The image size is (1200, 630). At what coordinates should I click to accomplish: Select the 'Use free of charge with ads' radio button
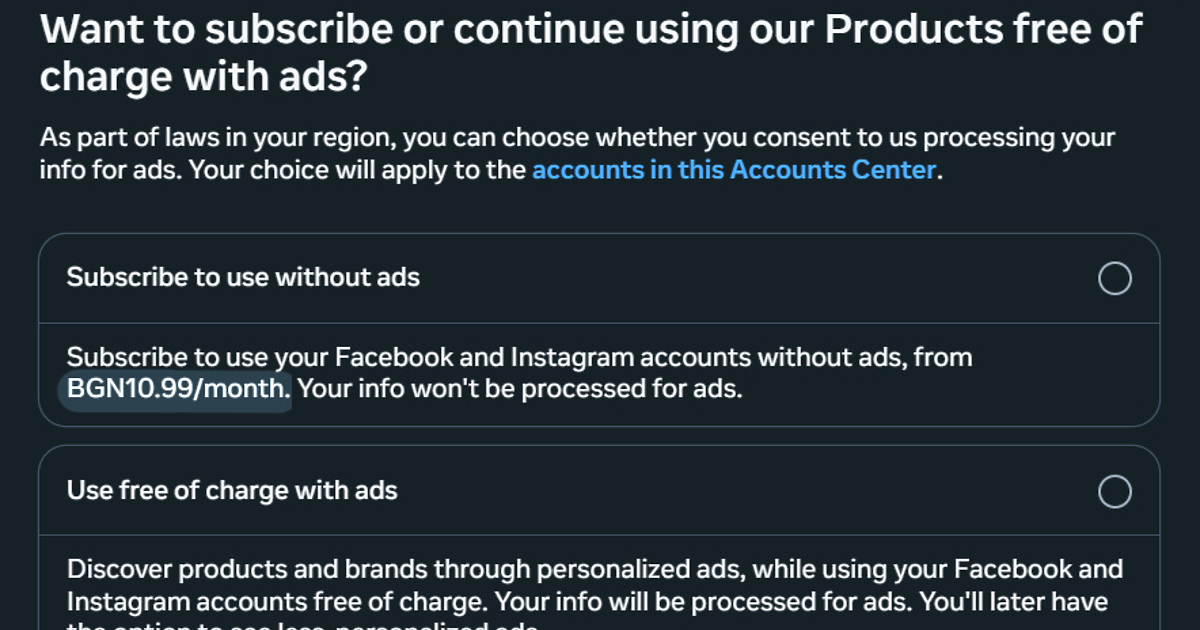click(x=1114, y=490)
